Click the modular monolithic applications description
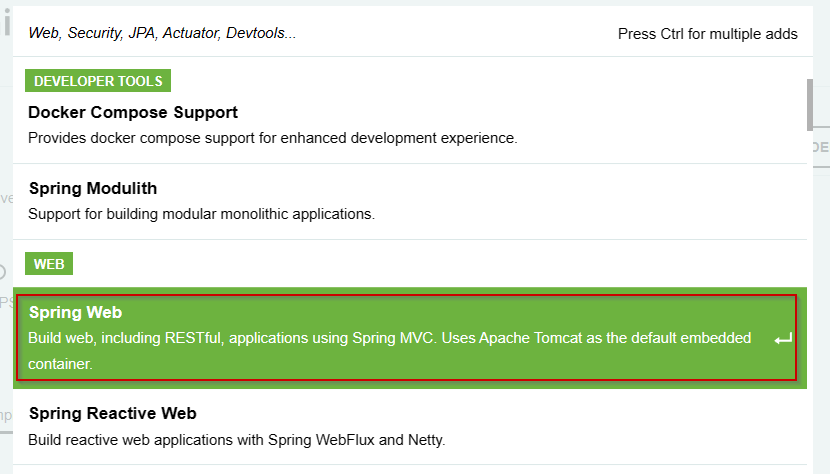830x474 pixels. [201, 214]
